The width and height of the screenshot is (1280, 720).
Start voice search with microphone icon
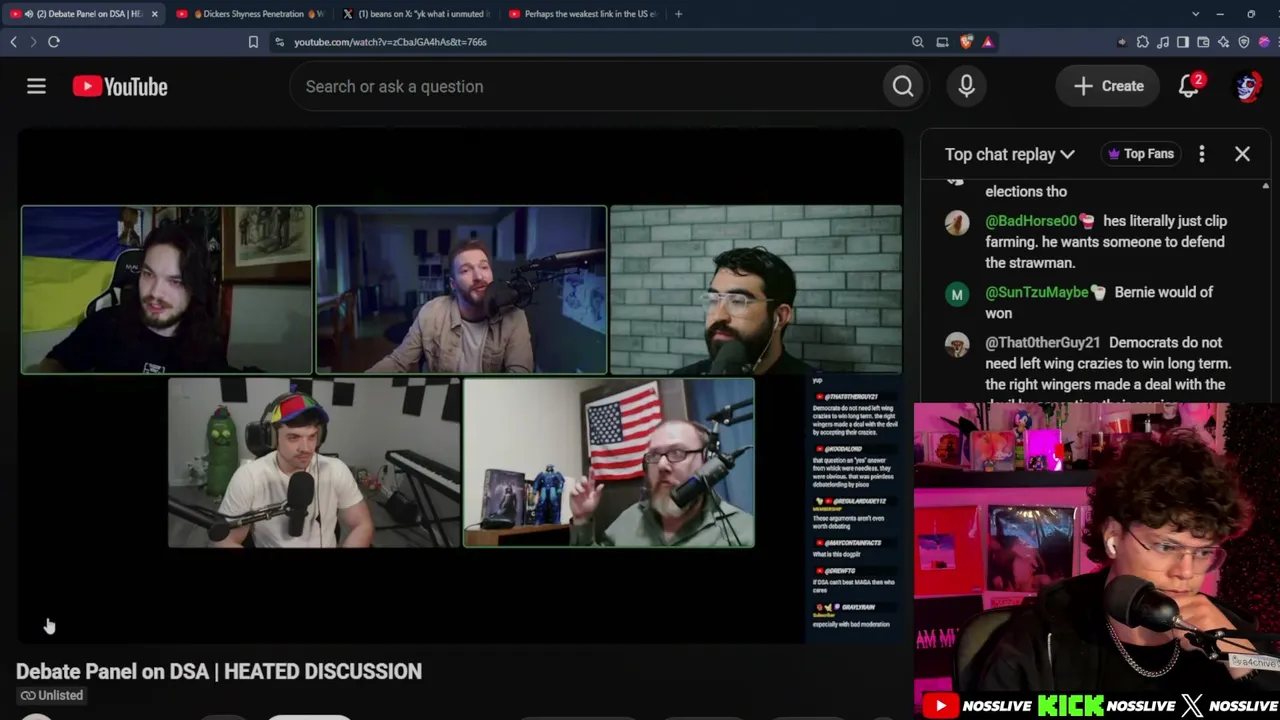[966, 87]
